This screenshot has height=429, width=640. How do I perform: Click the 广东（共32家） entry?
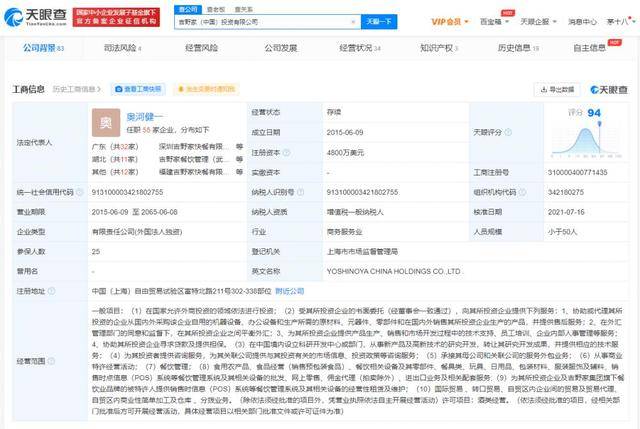pyautogui.click(x=115, y=146)
